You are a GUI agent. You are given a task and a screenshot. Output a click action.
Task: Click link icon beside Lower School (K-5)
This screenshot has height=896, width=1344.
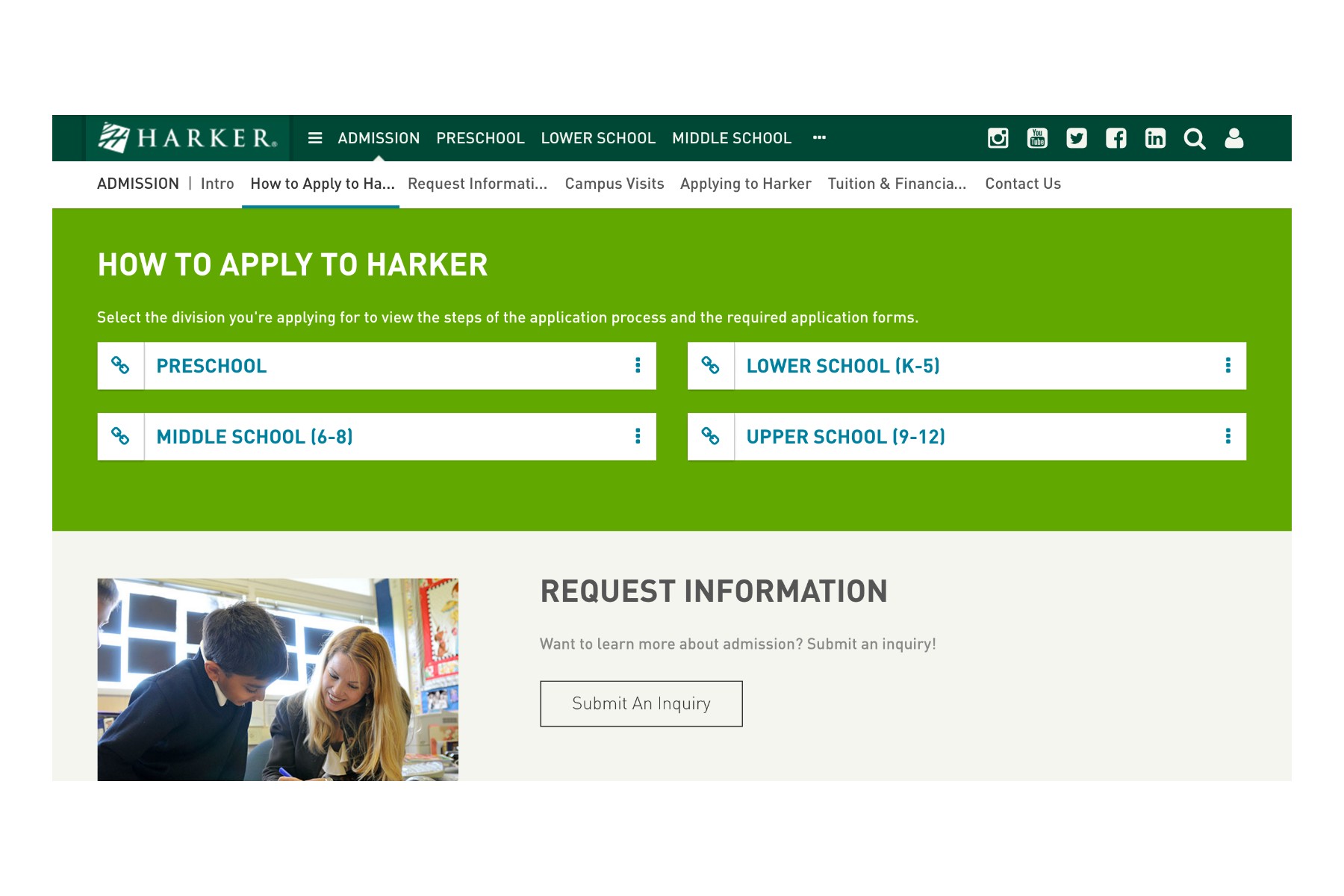click(711, 366)
